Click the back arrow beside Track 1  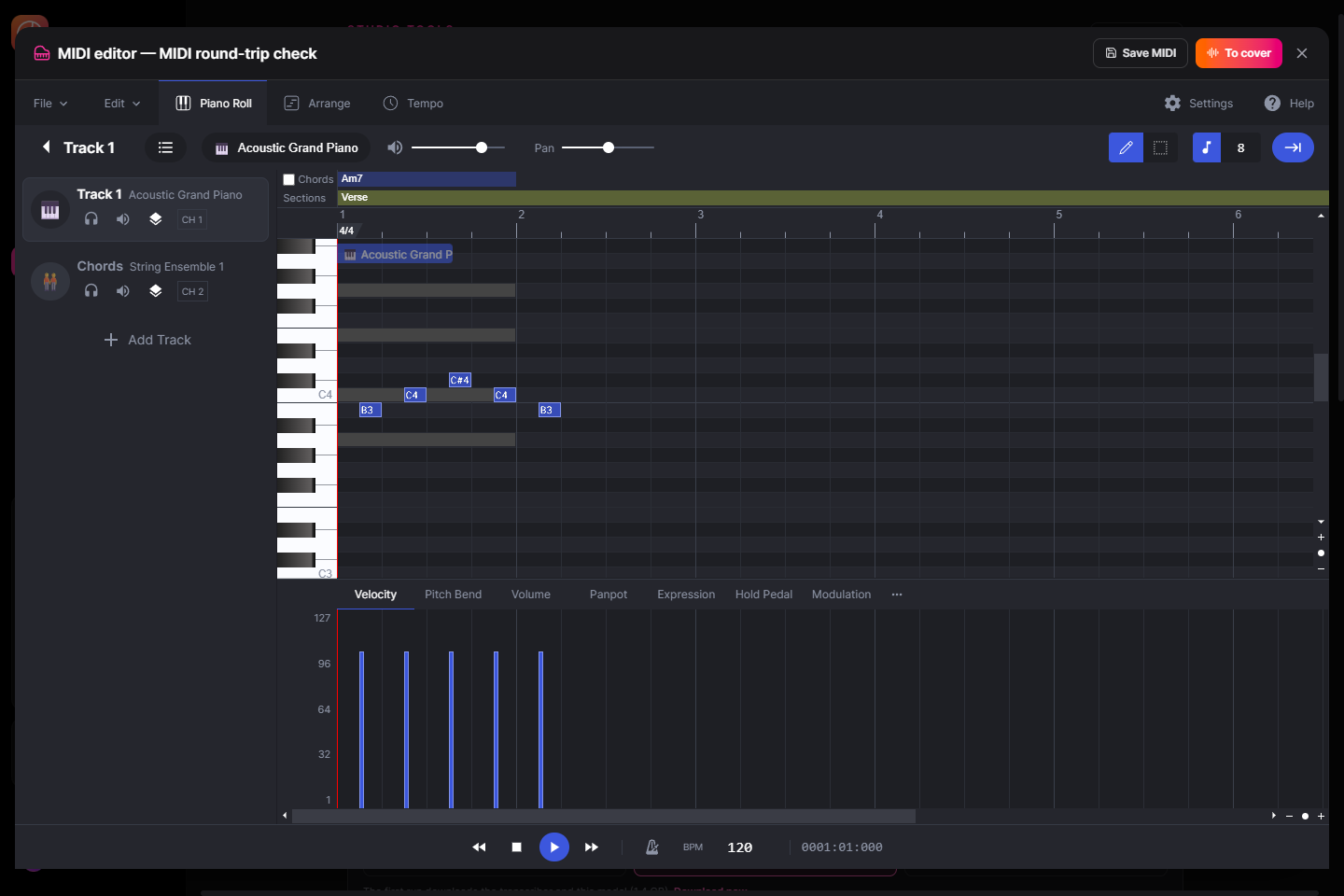(46, 147)
